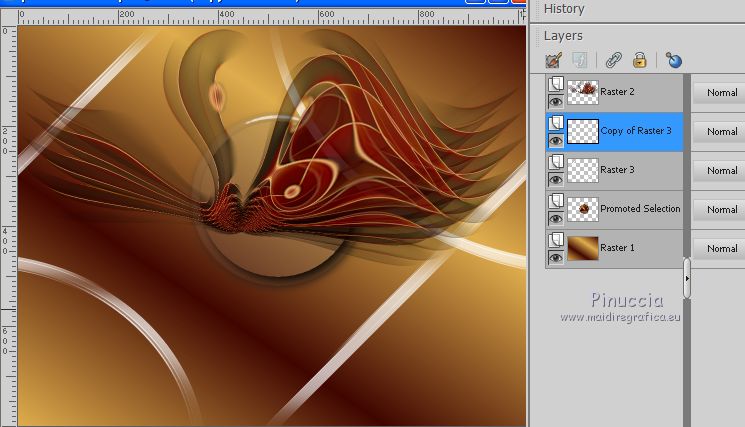Click the New Raster Layer icon
Screen dimensions: 745x427
[554, 61]
